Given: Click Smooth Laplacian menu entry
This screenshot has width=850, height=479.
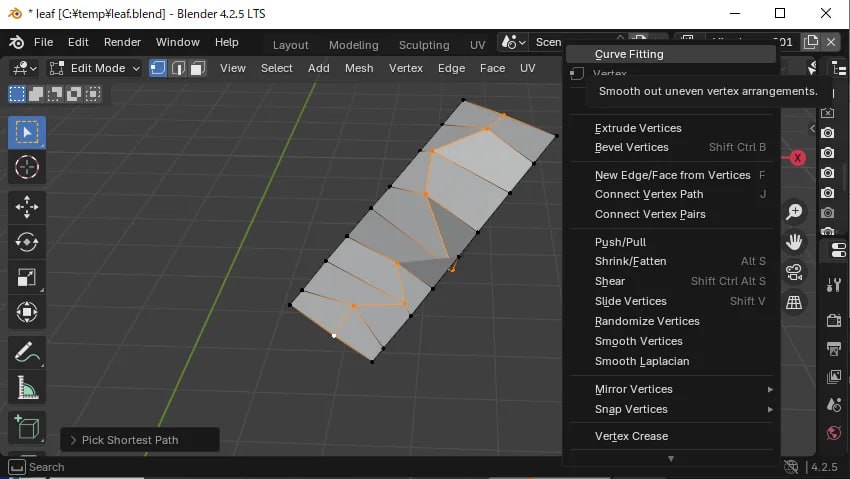Looking at the screenshot, I should (x=641, y=361).
